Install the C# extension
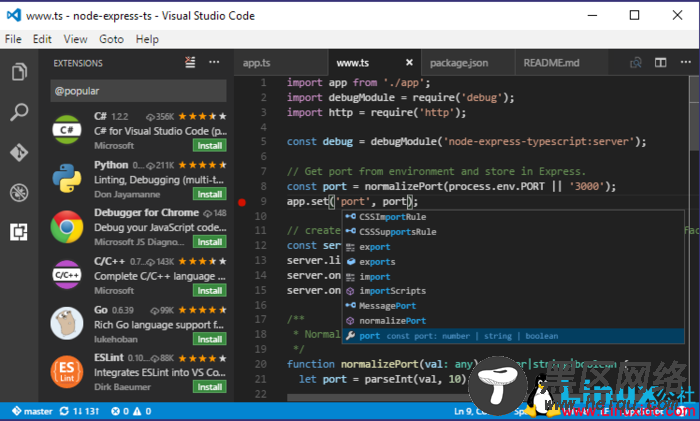The width and height of the screenshot is (700, 421). (210, 146)
